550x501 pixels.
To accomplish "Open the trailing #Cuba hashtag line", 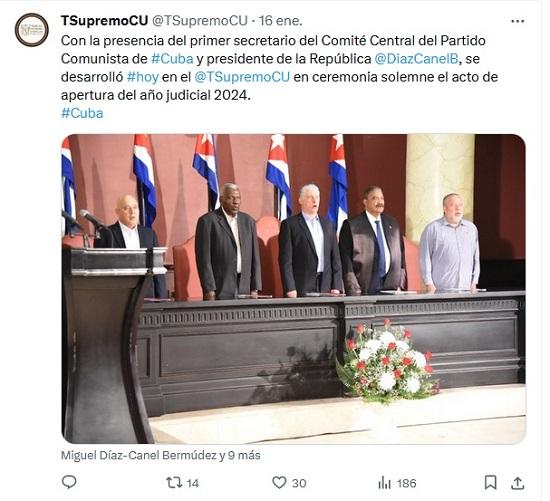I will coord(82,113).
